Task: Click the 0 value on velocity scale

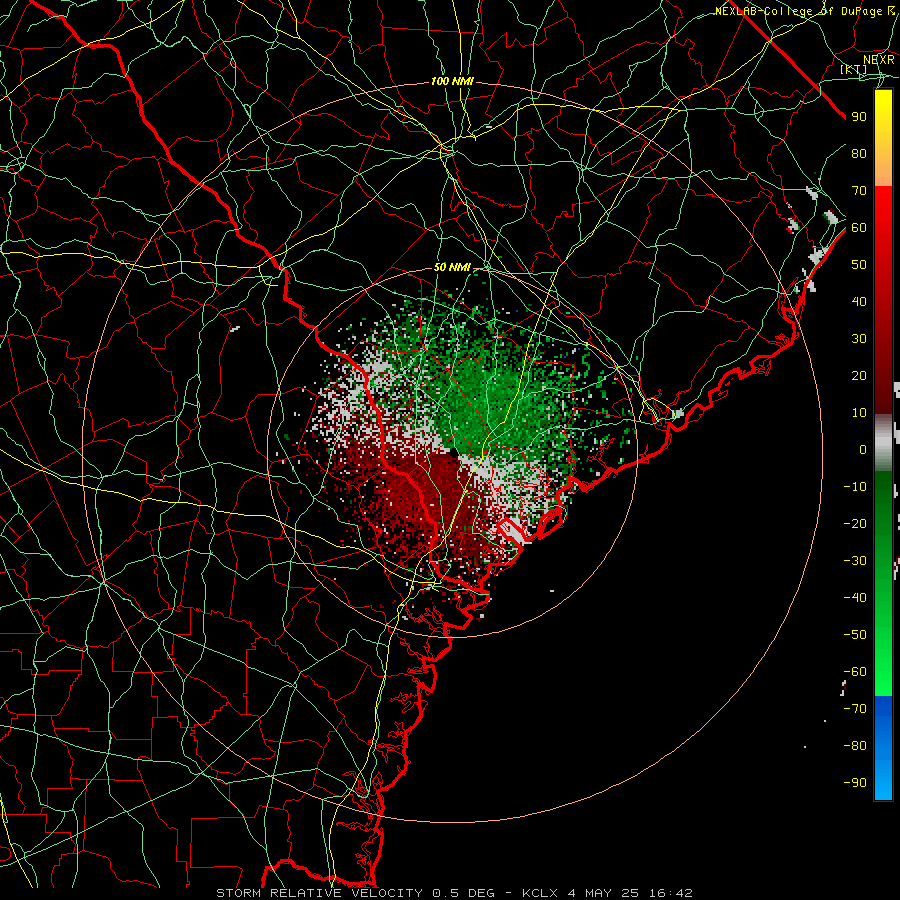Action: pos(863,449)
